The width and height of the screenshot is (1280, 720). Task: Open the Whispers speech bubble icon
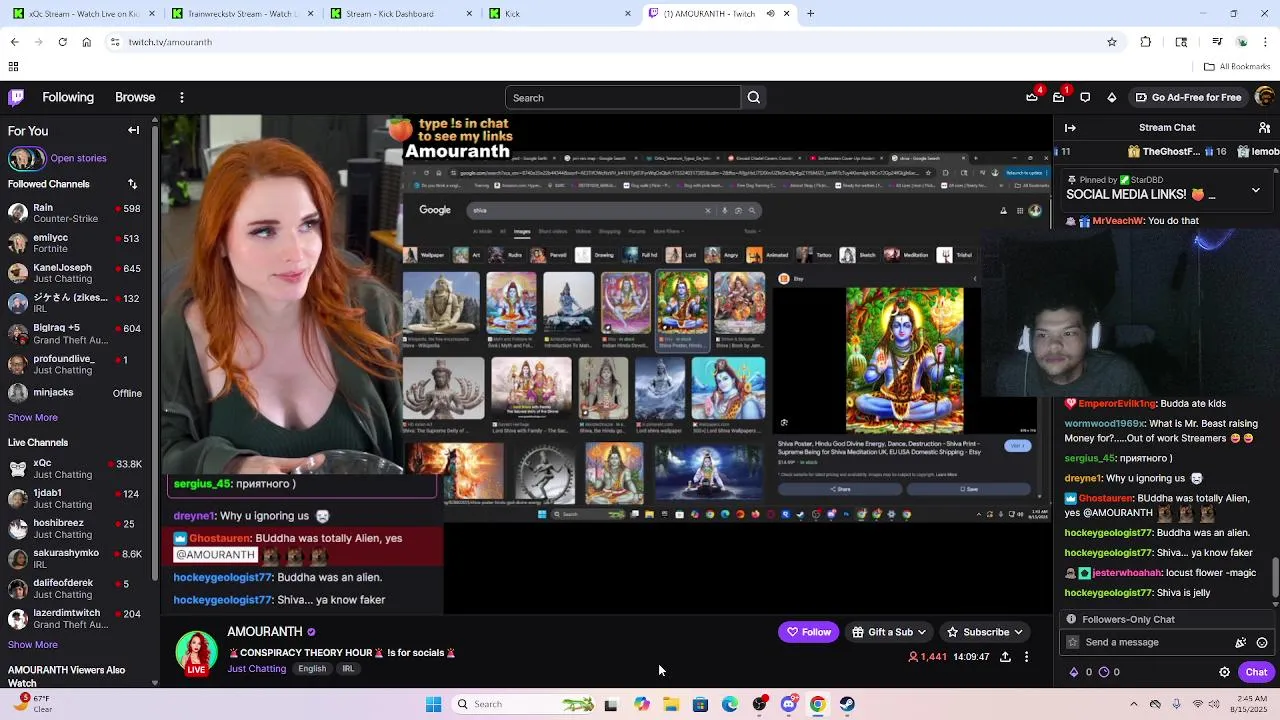pos(1085,97)
